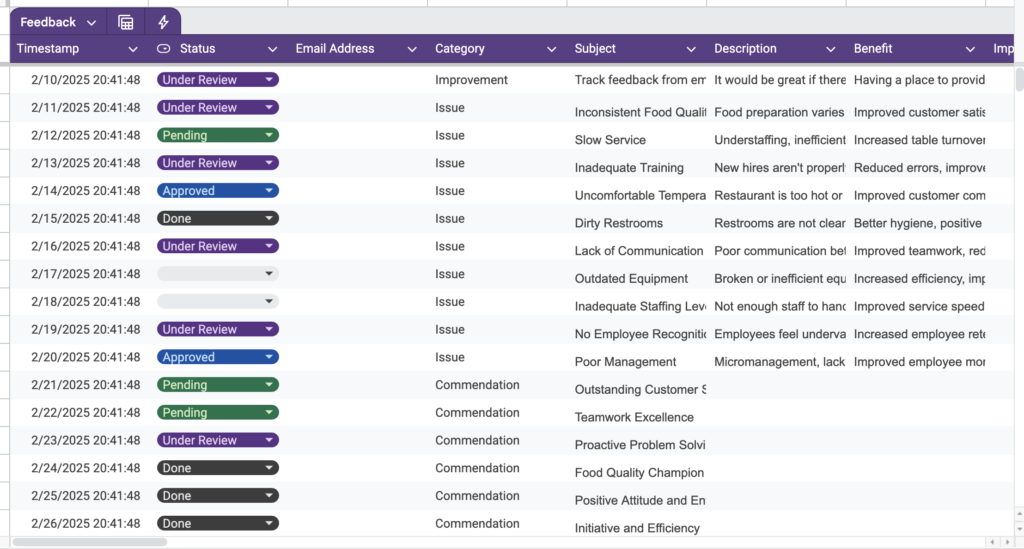Open the Timestamp column filter arrow
The height and width of the screenshot is (549, 1024).
coord(133,49)
